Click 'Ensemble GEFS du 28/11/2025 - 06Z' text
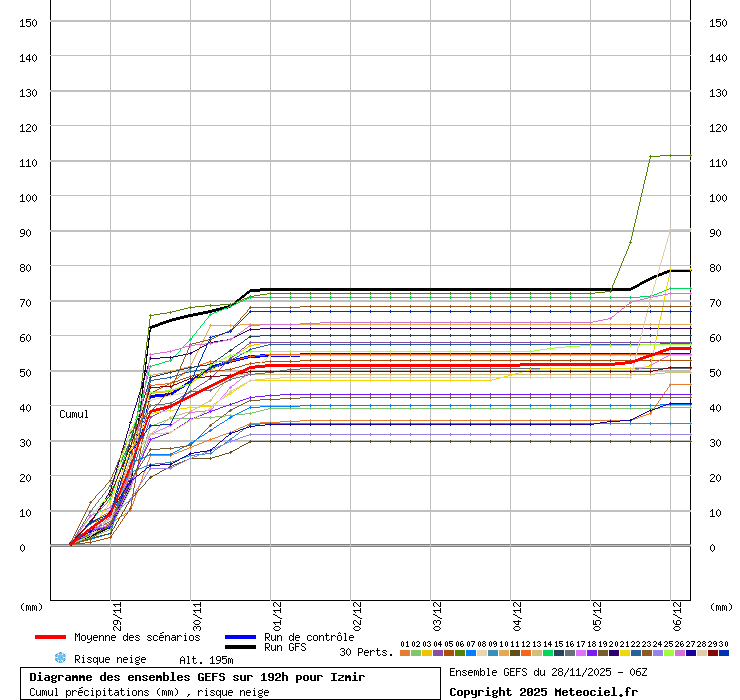This screenshot has width=740, height=700. pyautogui.click(x=548, y=672)
